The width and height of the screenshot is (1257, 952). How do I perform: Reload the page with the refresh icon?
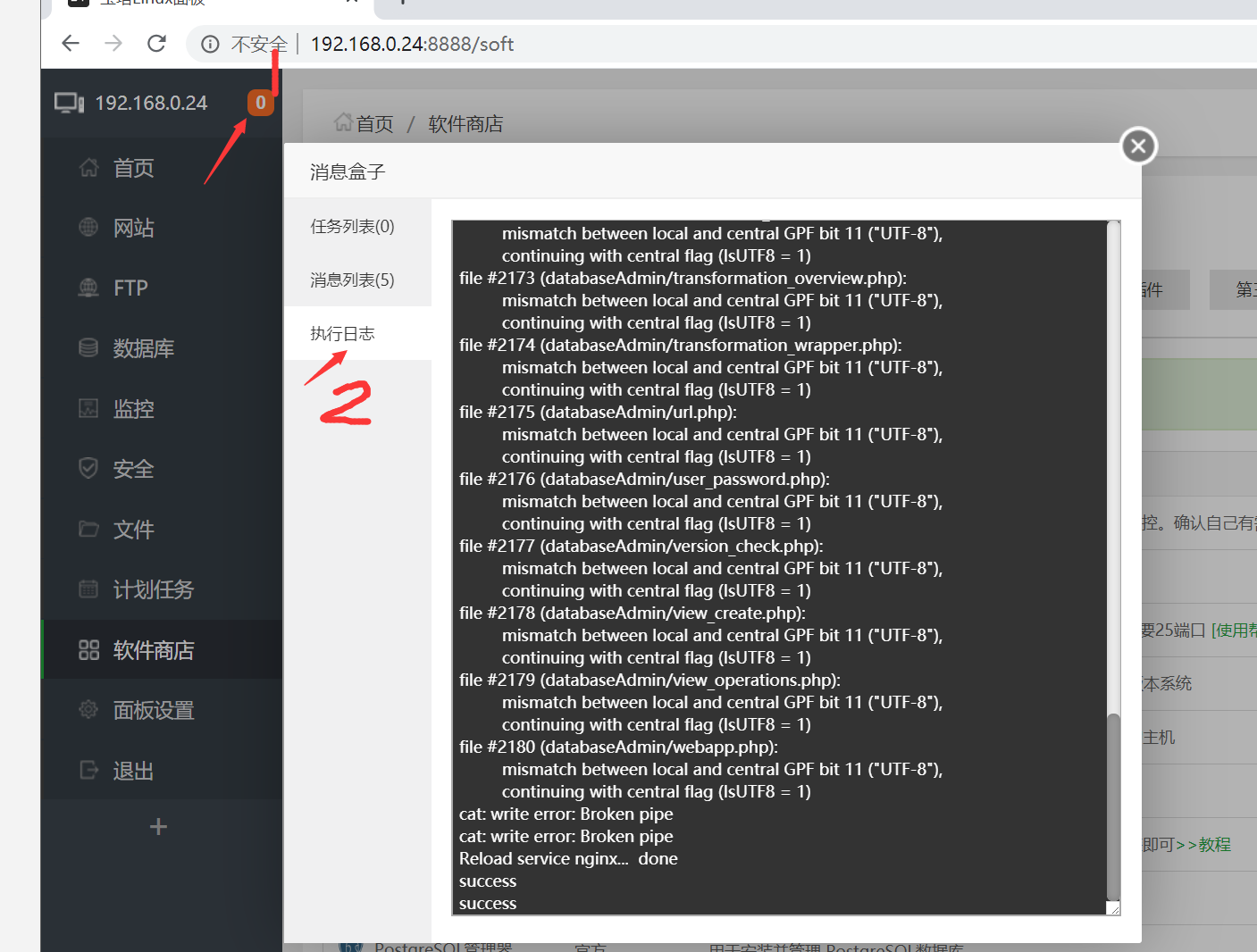pos(156,44)
